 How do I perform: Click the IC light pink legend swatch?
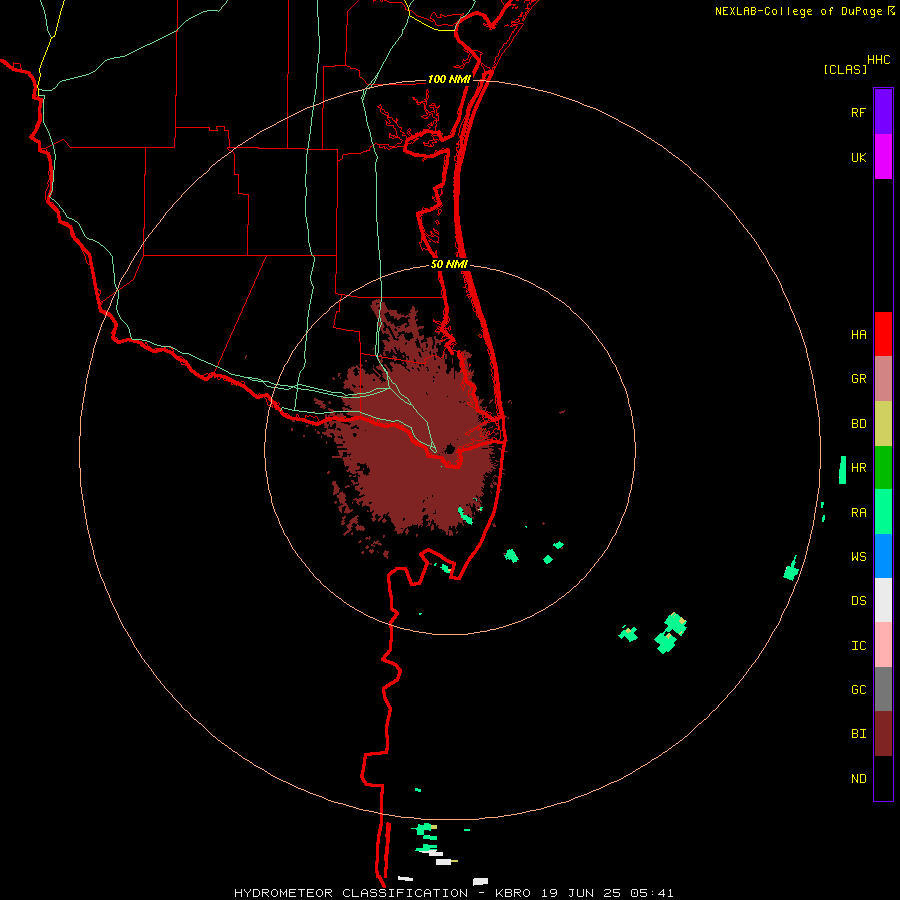tap(883, 645)
